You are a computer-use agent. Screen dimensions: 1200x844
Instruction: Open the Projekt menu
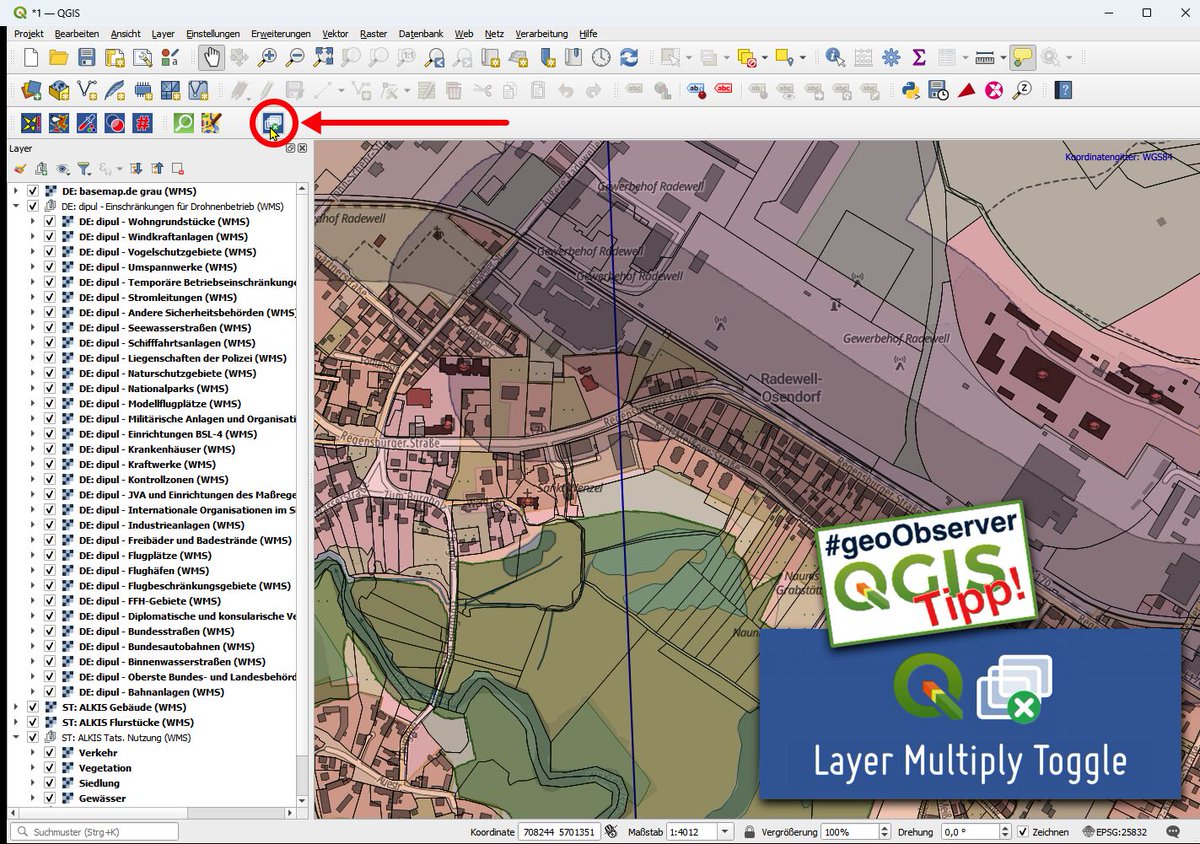29,33
